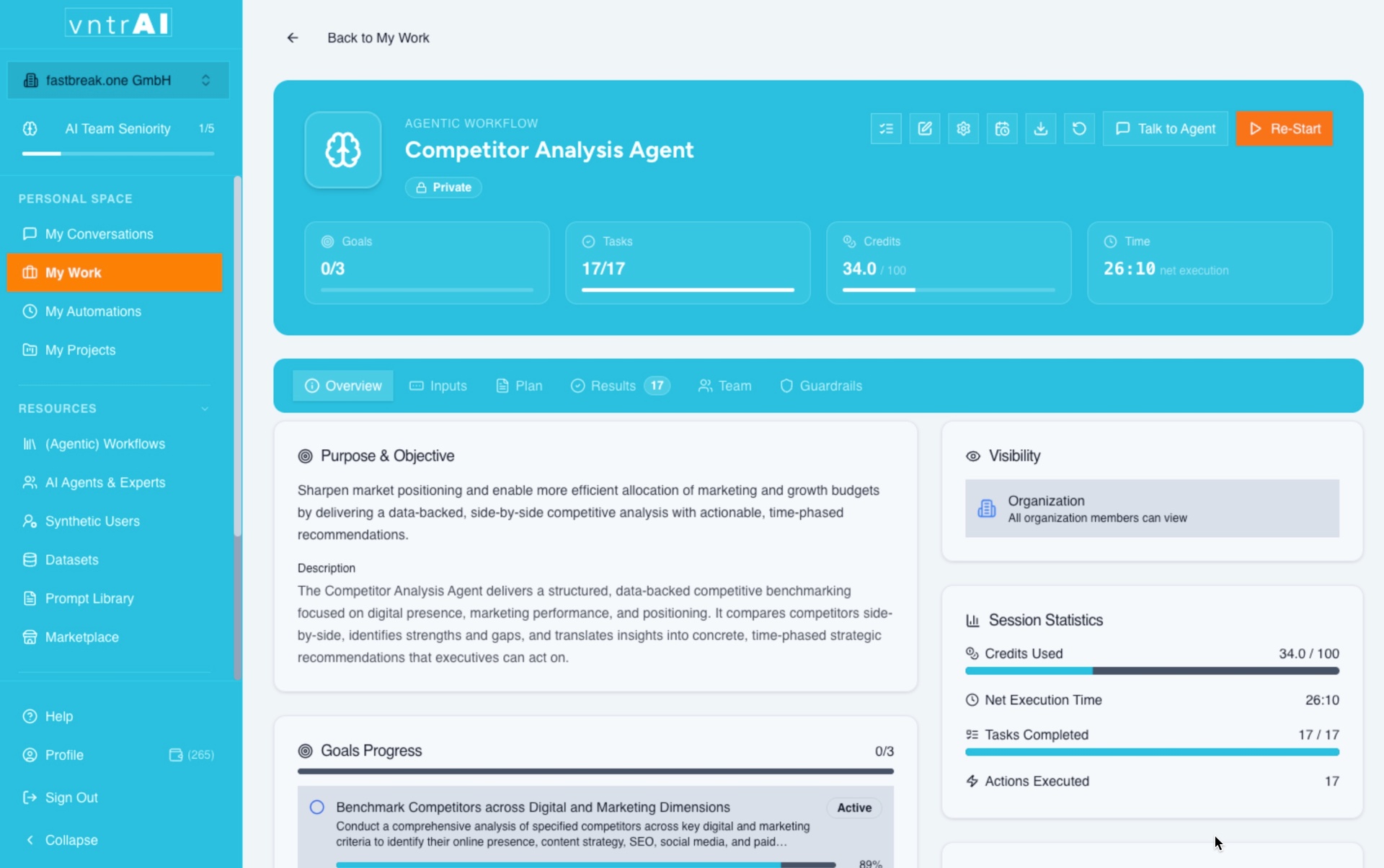Click the edit pencil icon in header
The width and height of the screenshot is (1384, 868).
[x=925, y=129]
